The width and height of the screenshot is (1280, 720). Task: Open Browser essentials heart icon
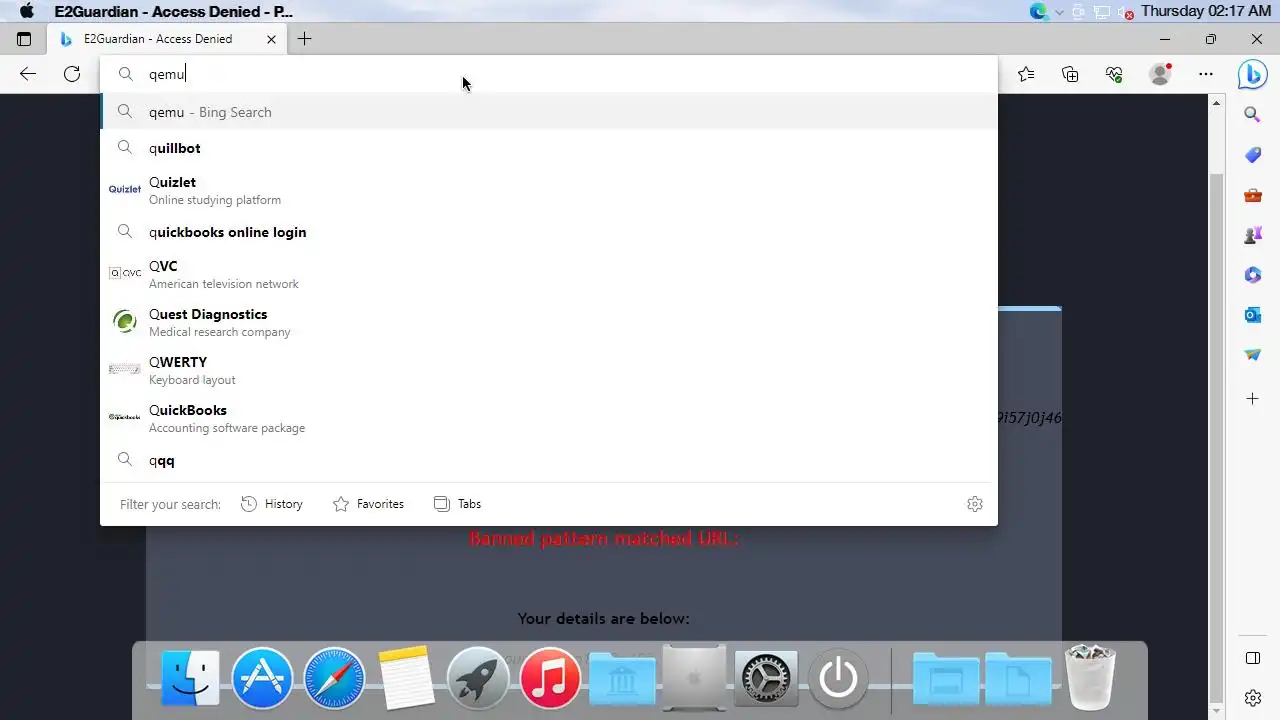pyautogui.click(x=1114, y=74)
